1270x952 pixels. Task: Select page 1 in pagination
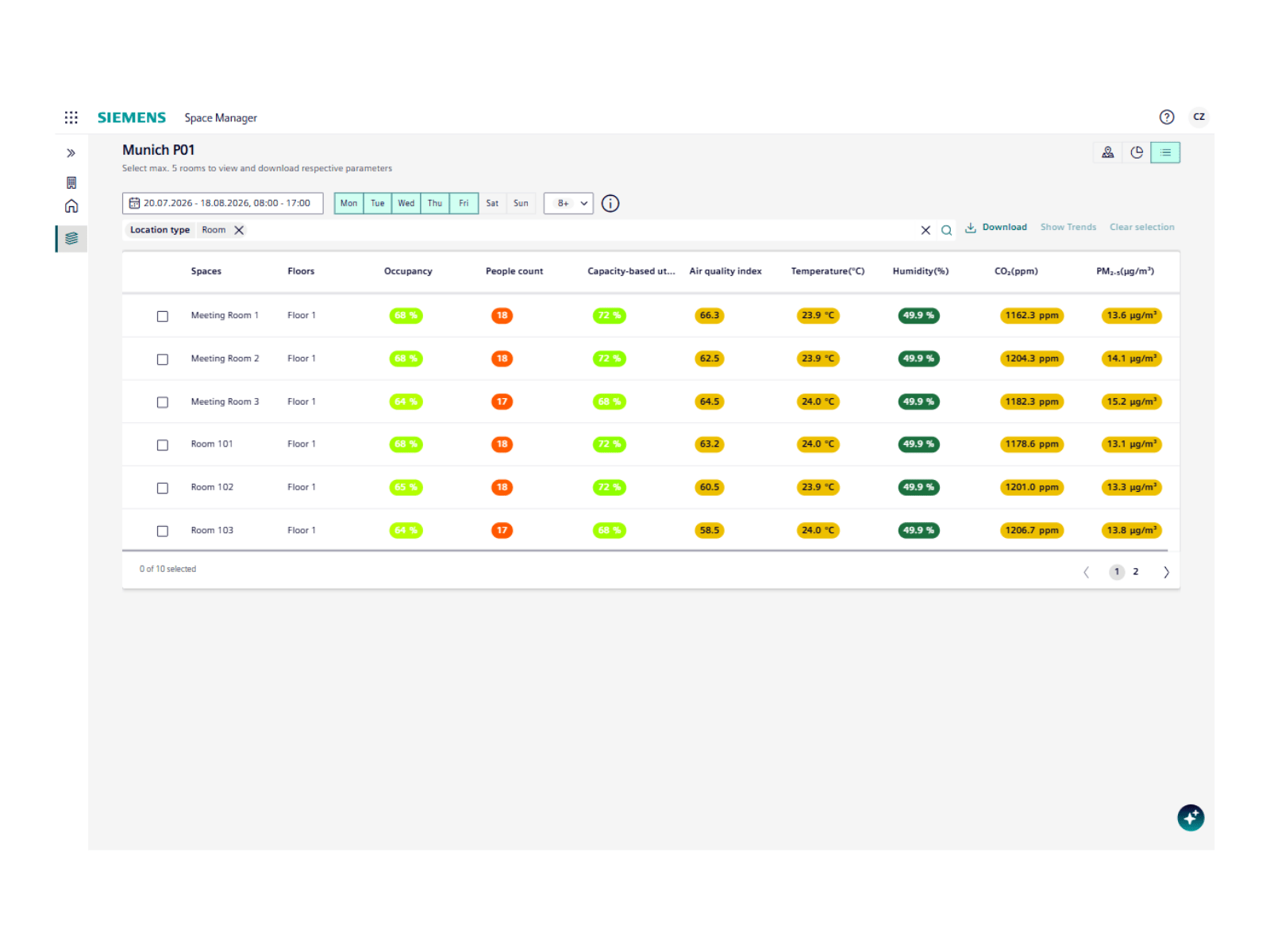click(1117, 572)
